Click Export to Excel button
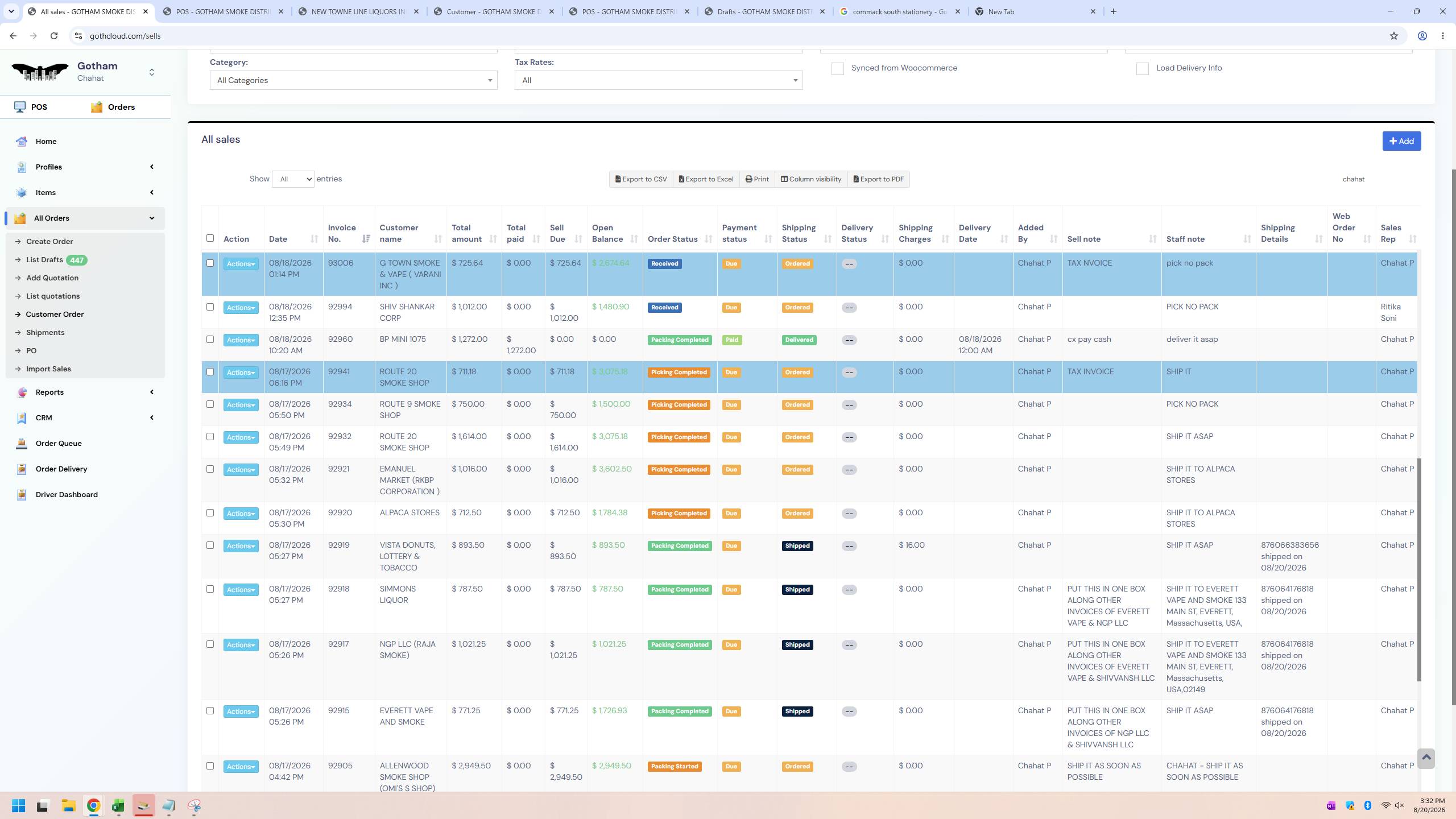1456x819 pixels. [706, 179]
